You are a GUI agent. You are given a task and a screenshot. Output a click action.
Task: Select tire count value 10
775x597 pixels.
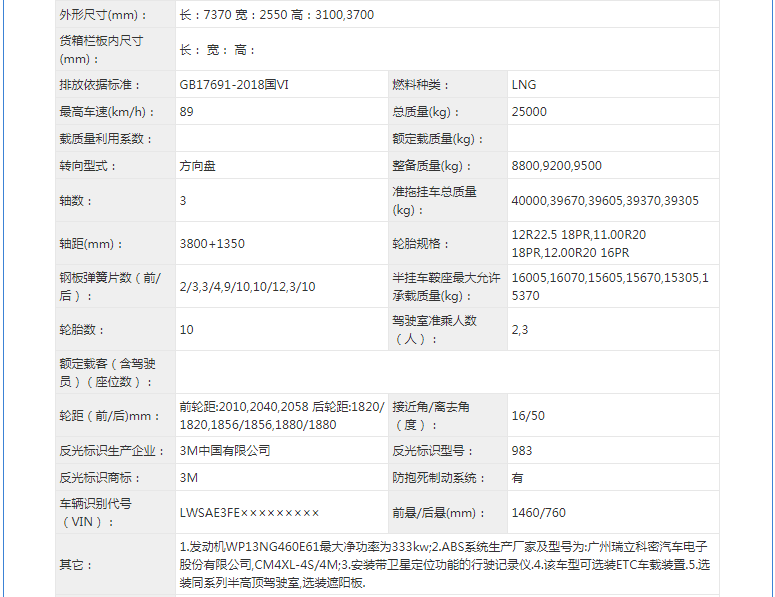tap(186, 330)
